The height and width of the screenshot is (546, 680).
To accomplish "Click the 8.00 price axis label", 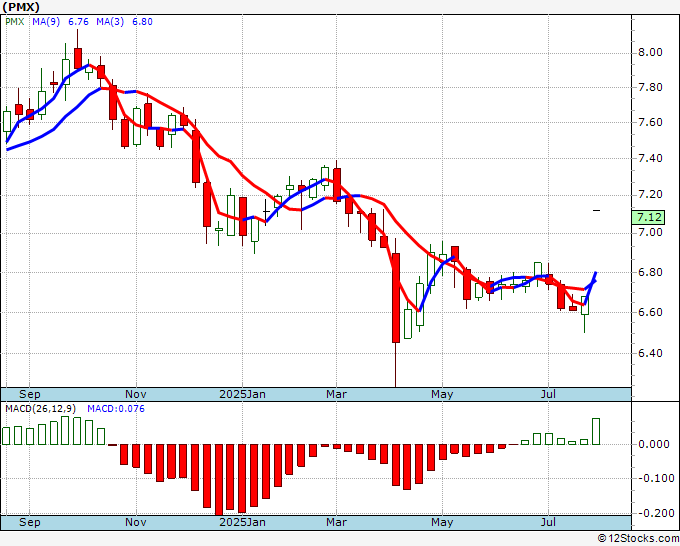I will click(x=650, y=52).
